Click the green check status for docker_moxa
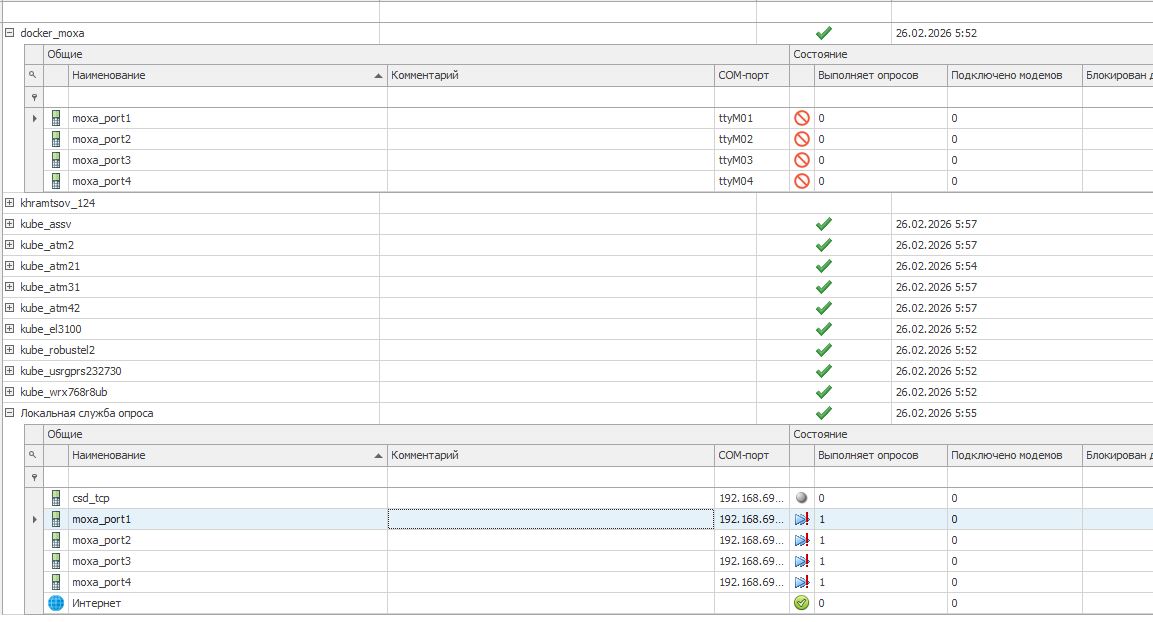This screenshot has width=1153, height=622. (x=824, y=33)
